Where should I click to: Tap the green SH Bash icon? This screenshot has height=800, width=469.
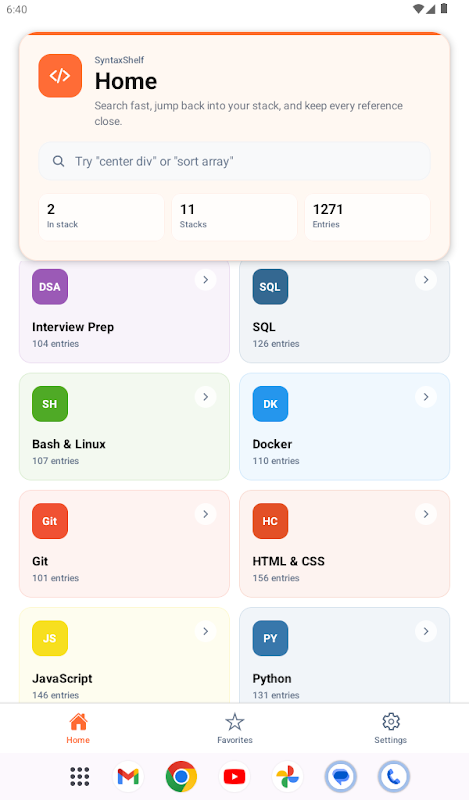point(50,404)
